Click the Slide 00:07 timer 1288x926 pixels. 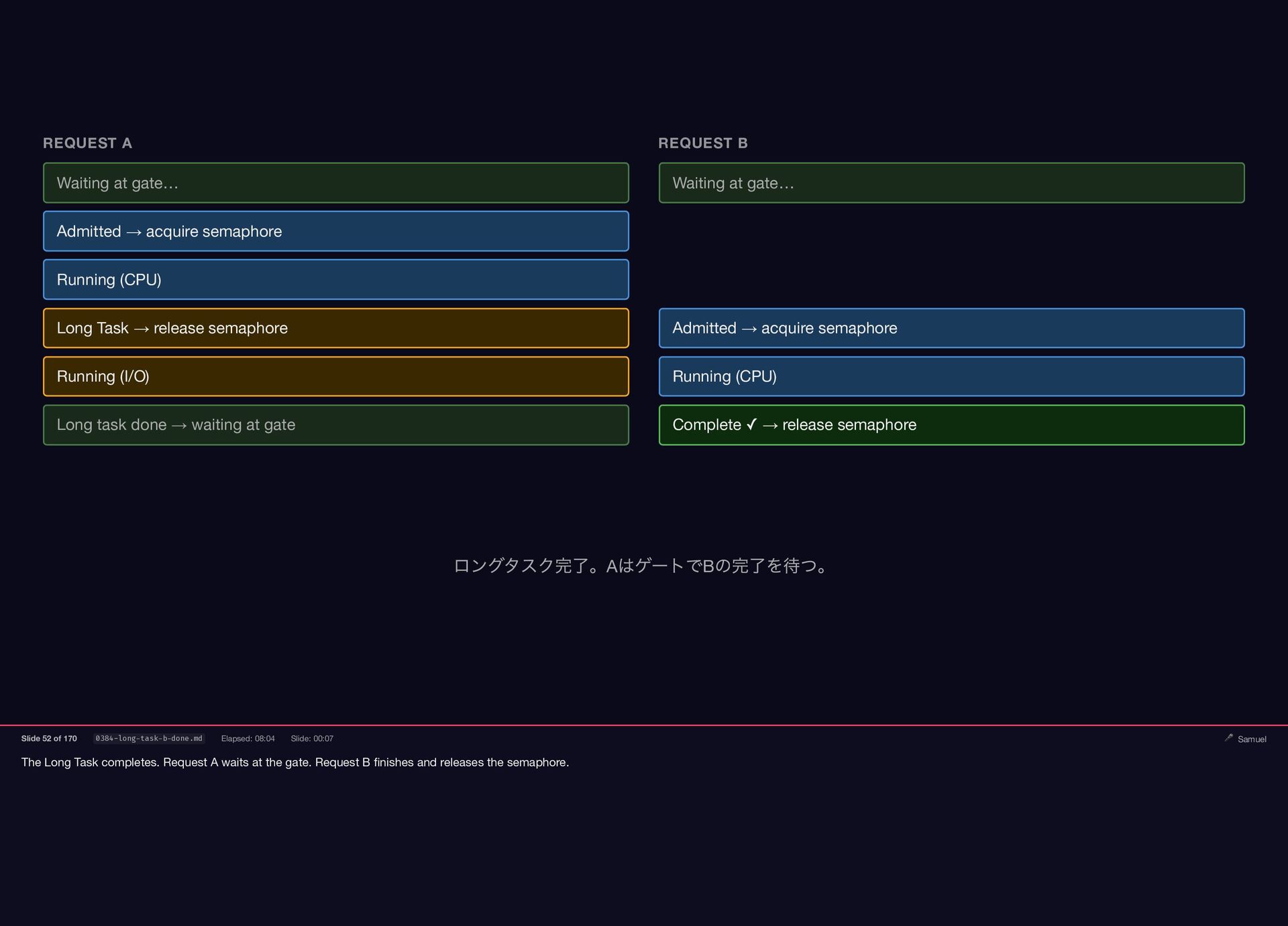point(312,738)
